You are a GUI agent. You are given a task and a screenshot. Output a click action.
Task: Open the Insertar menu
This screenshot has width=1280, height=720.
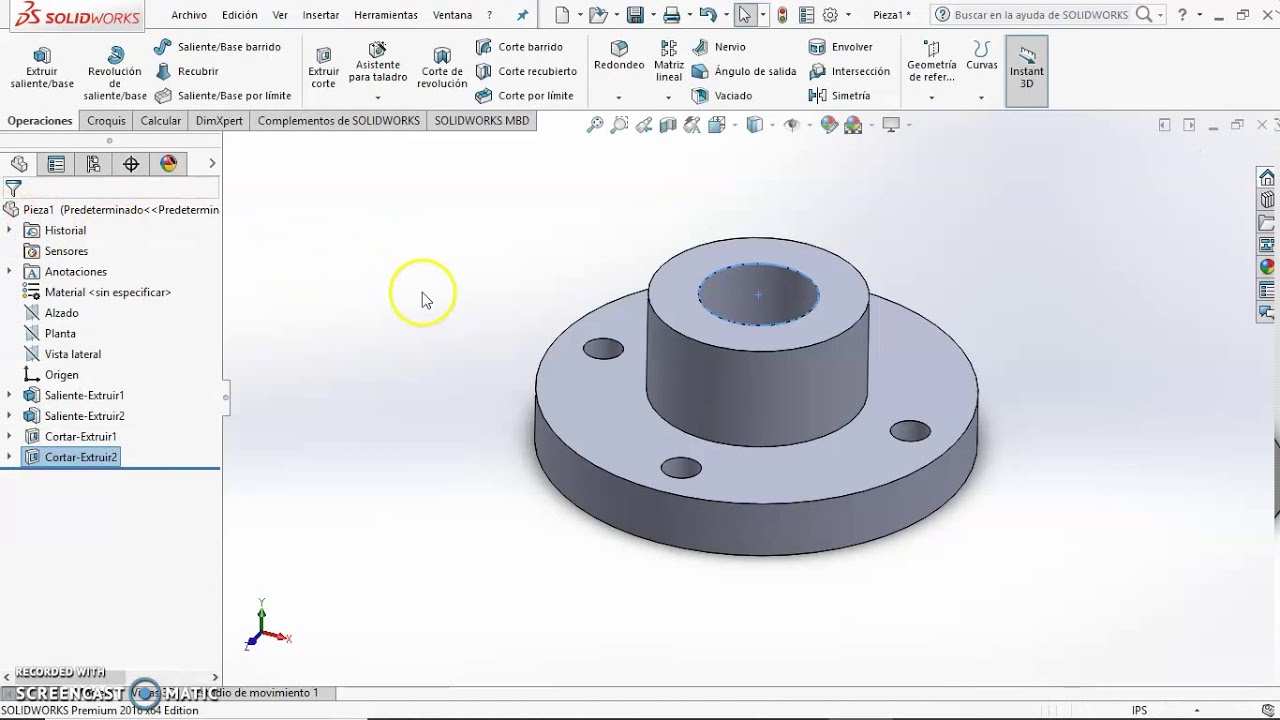[x=320, y=15]
